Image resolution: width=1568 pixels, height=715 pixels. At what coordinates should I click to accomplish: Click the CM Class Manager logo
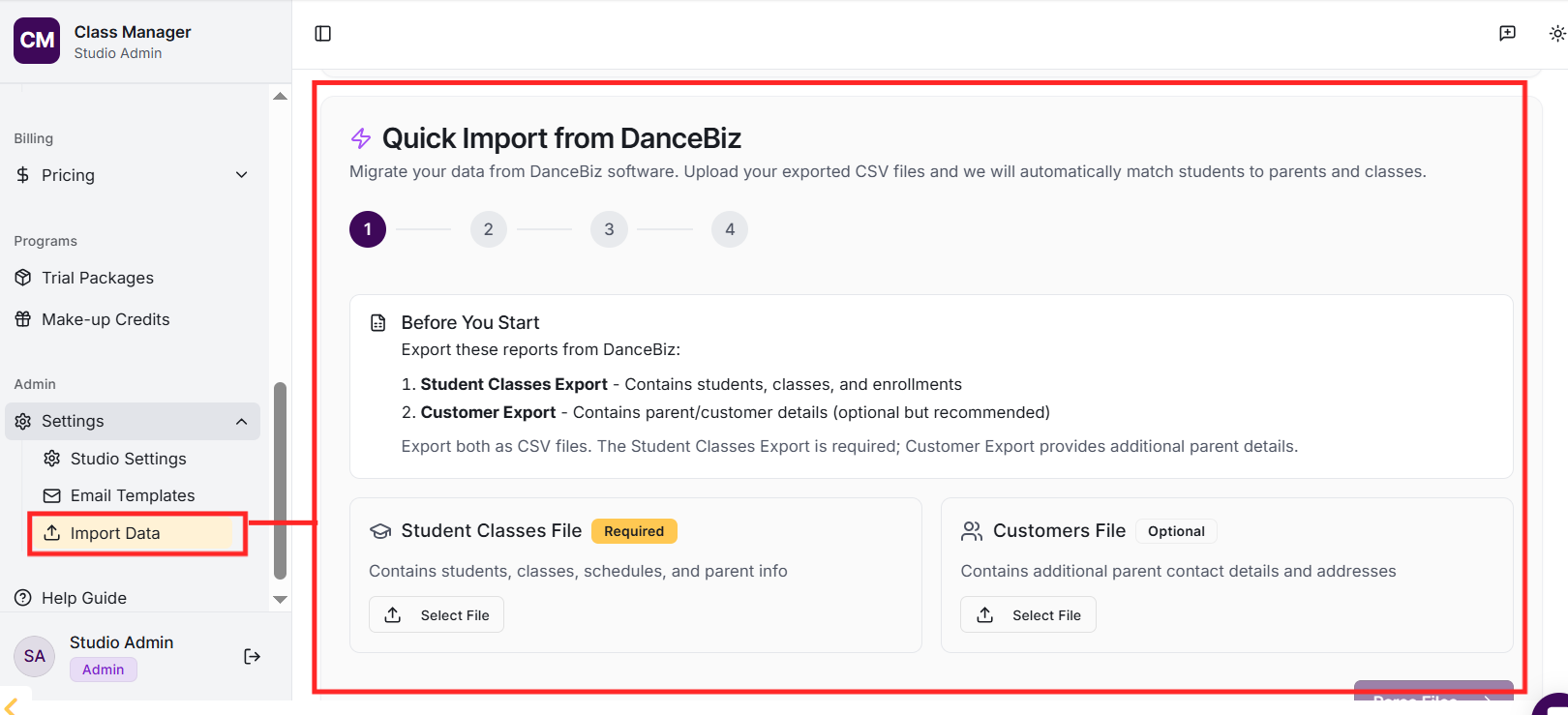point(37,41)
